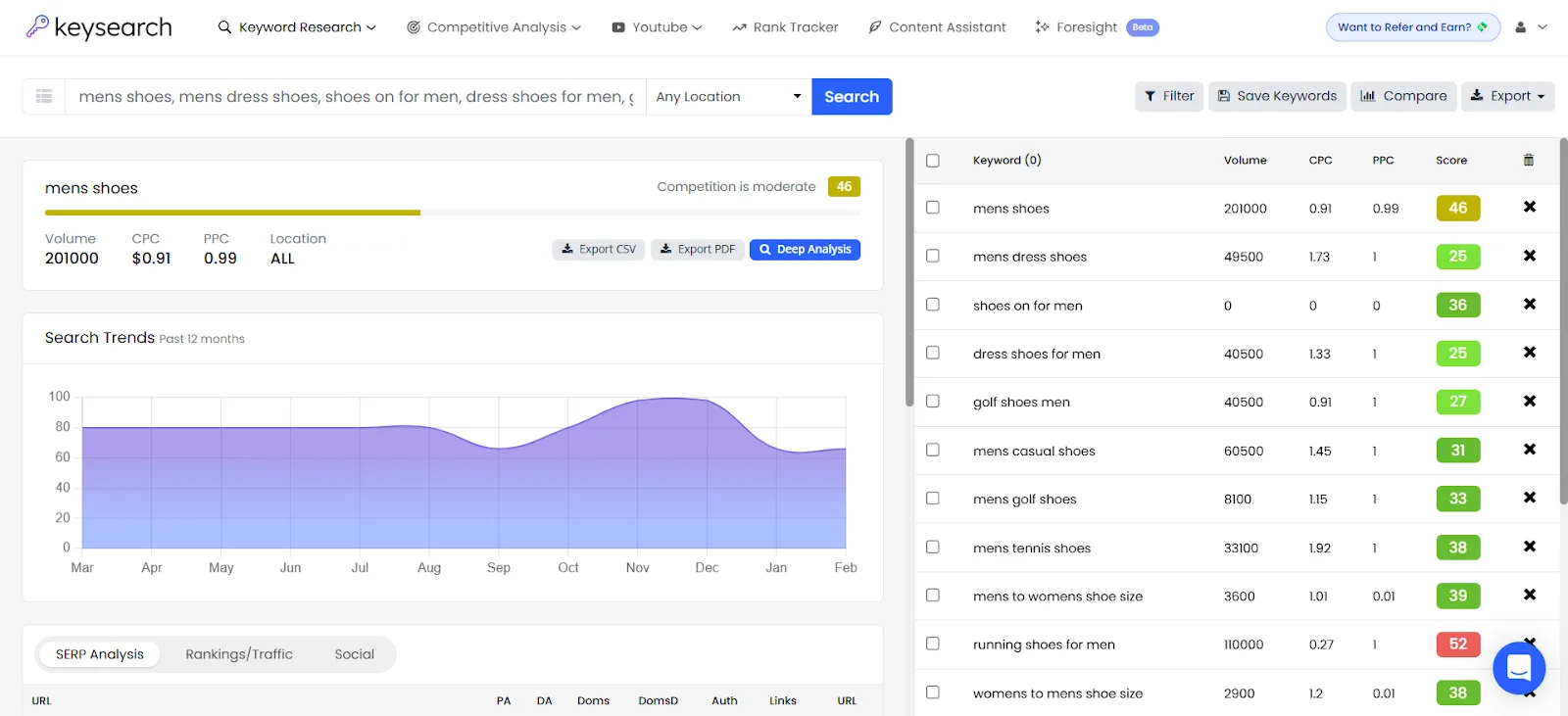Click the Rank Tracker nav item
The width and height of the screenshot is (1568, 716).
coord(785,27)
